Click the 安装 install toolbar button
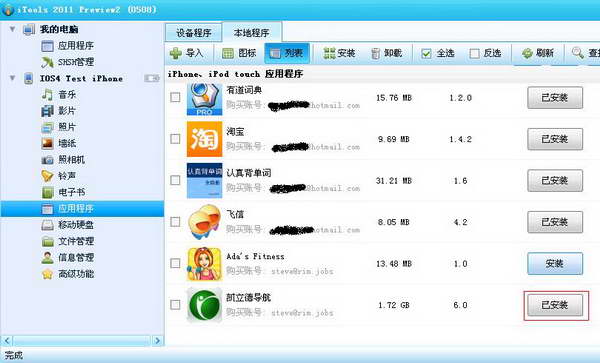This screenshot has width=600, height=363. tap(339, 53)
